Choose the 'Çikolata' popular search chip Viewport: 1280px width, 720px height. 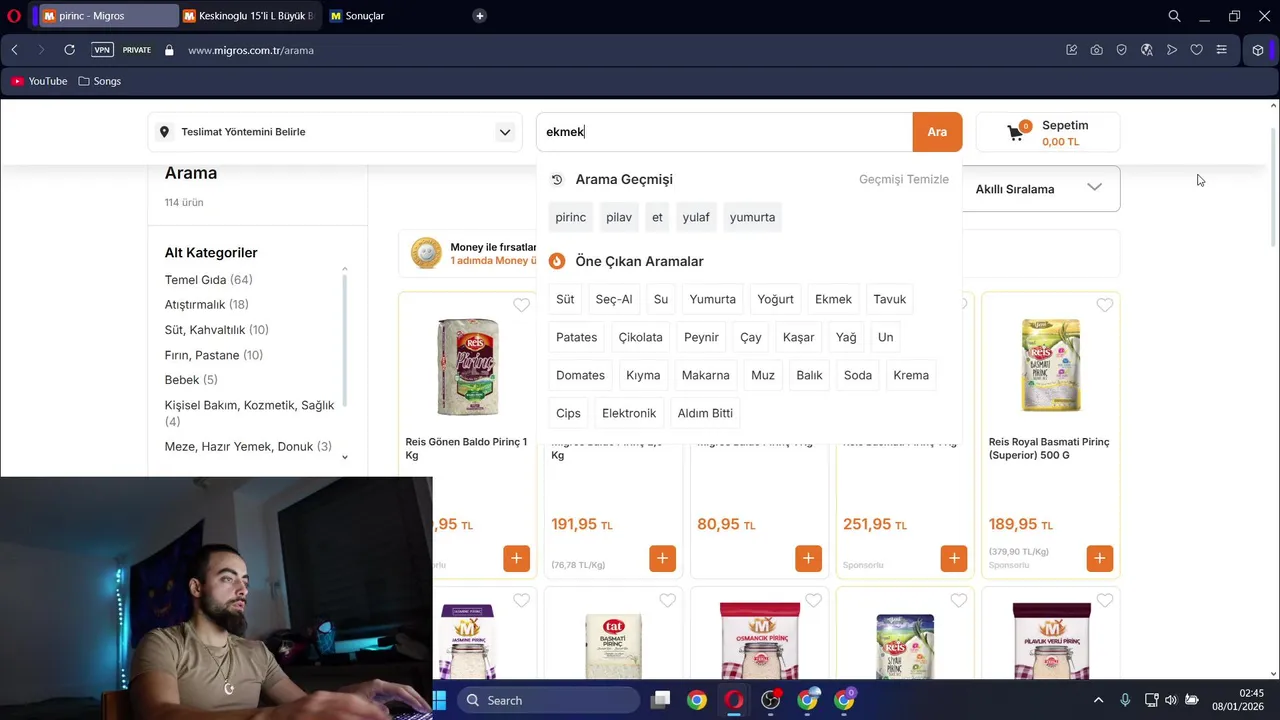pyautogui.click(x=640, y=337)
